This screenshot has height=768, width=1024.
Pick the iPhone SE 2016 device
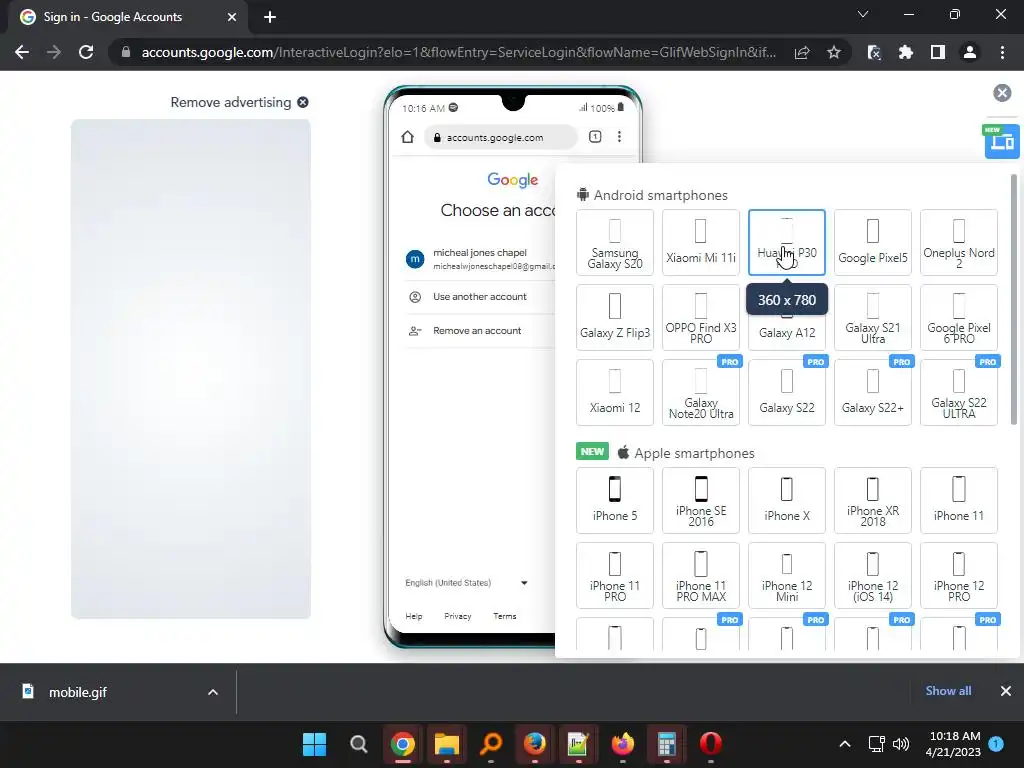pyautogui.click(x=701, y=500)
